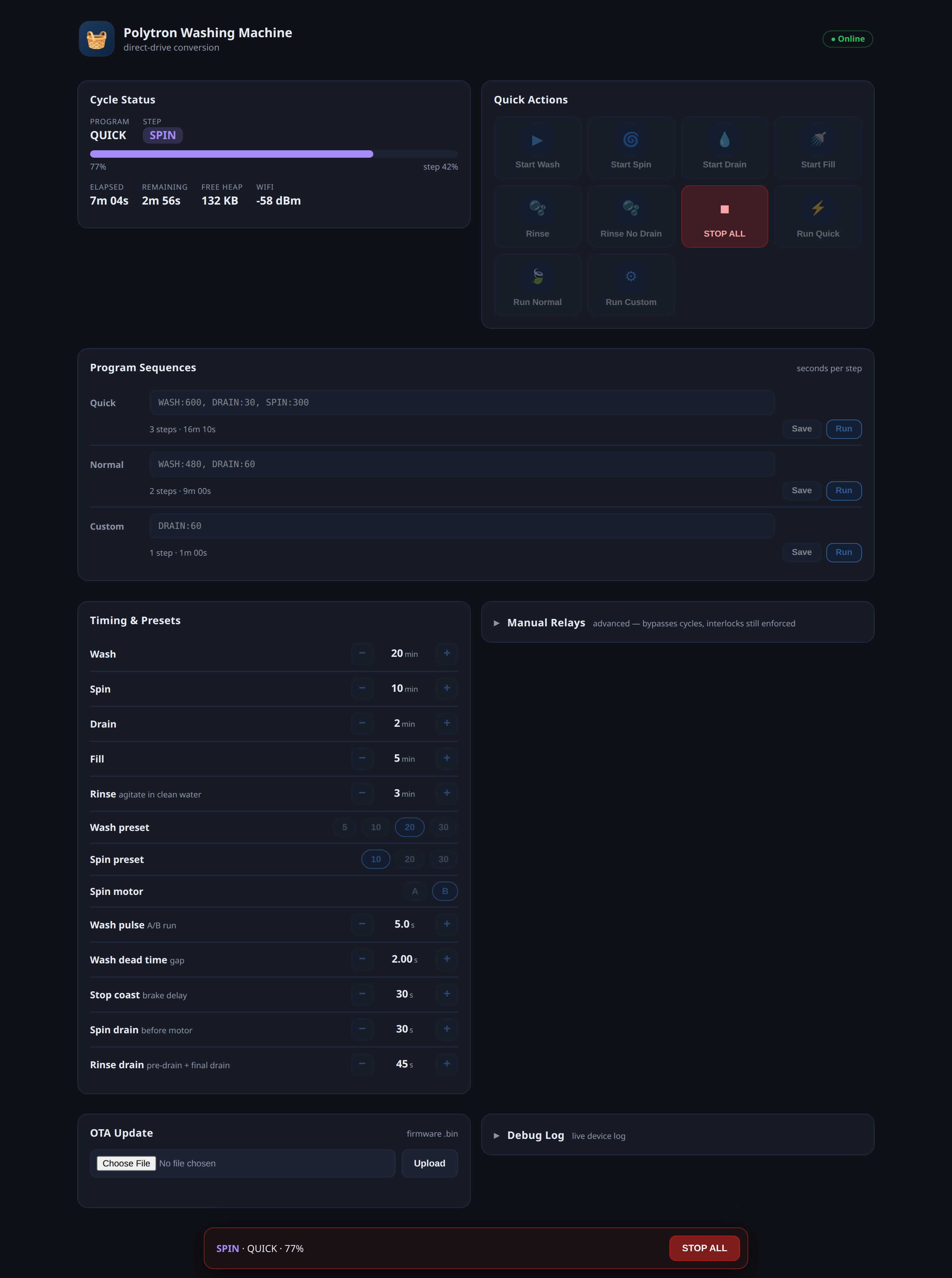
Task: Increase Wash pulse with plus button
Action: coord(447,924)
